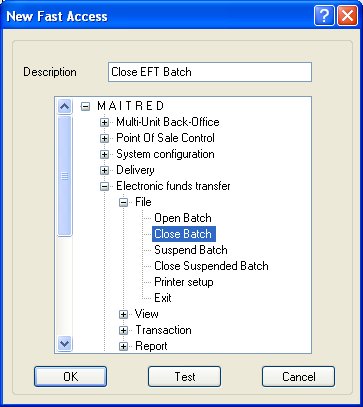Click the OK button

[70, 377]
